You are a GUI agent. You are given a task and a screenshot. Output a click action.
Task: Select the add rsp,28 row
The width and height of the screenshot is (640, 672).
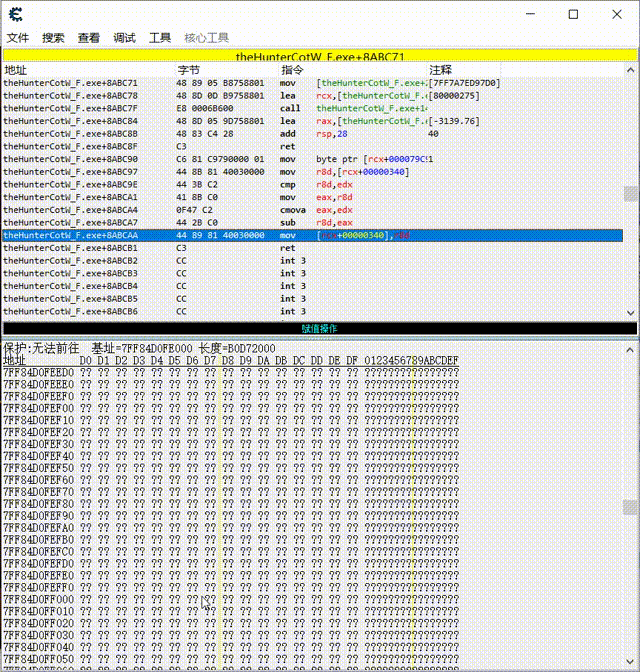pos(312,134)
